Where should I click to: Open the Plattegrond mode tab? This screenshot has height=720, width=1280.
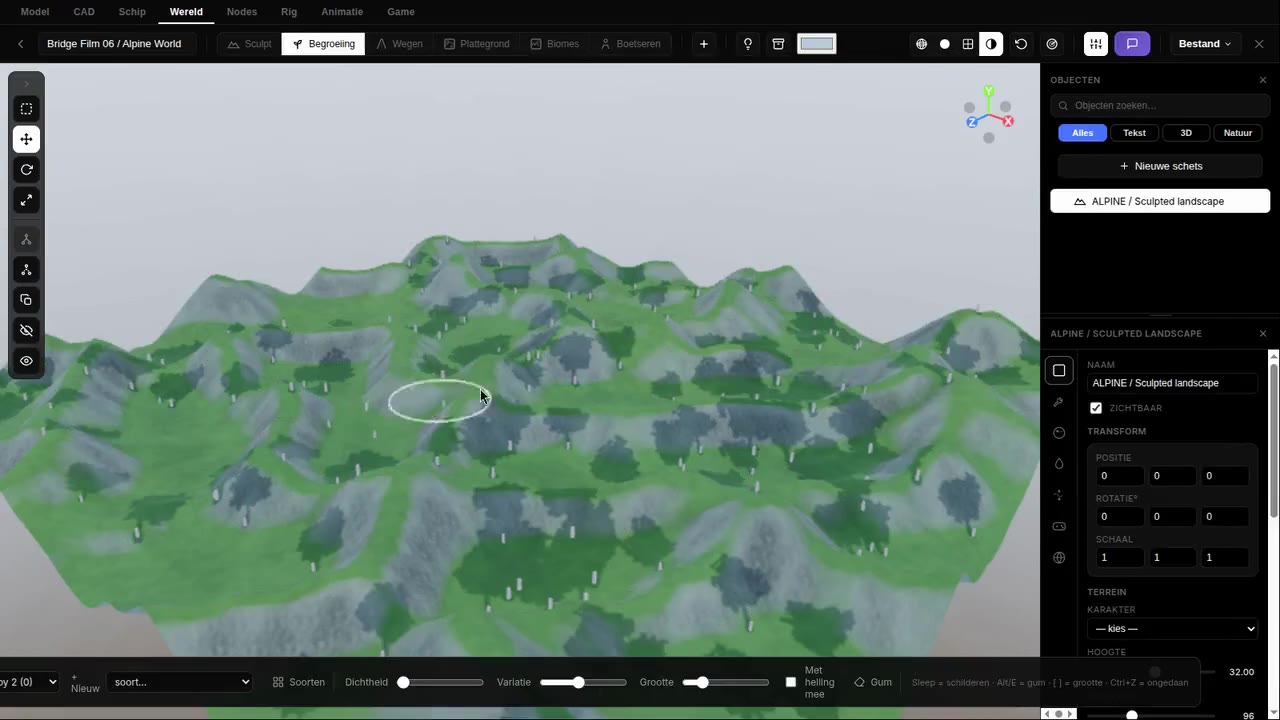click(477, 44)
